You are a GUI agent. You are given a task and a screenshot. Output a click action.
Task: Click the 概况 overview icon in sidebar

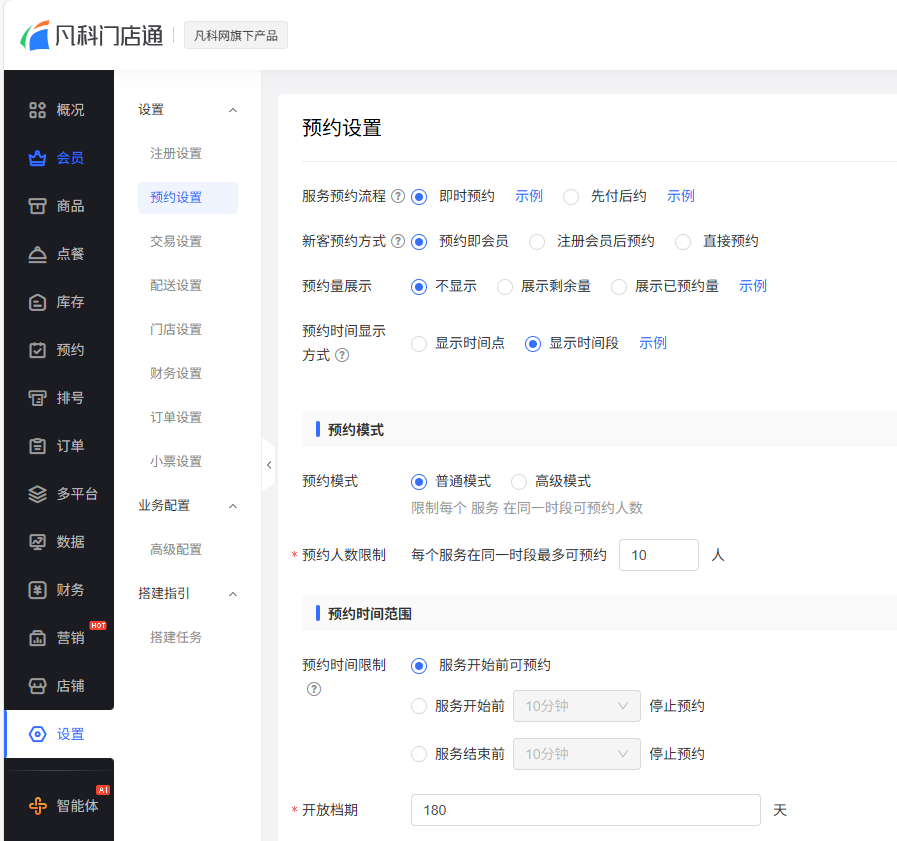[37, 110]
